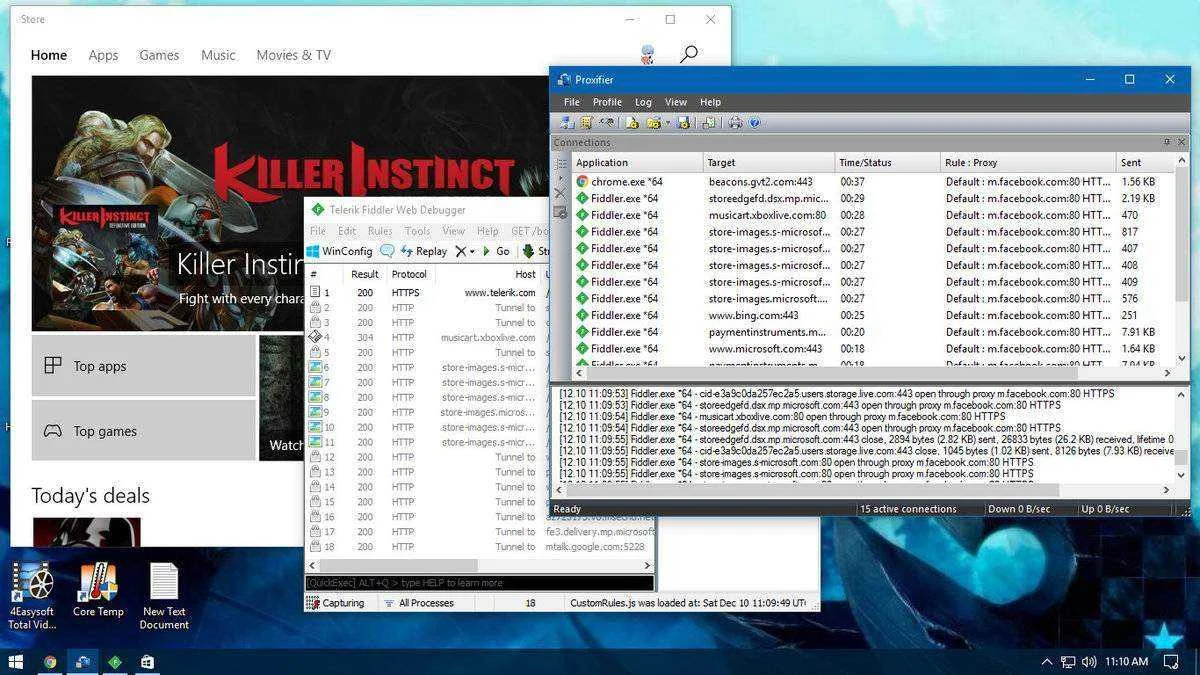Show hidden icons chevron in system tray
This screenshot has height=675, width=1200.
(x=1046, y=662)
